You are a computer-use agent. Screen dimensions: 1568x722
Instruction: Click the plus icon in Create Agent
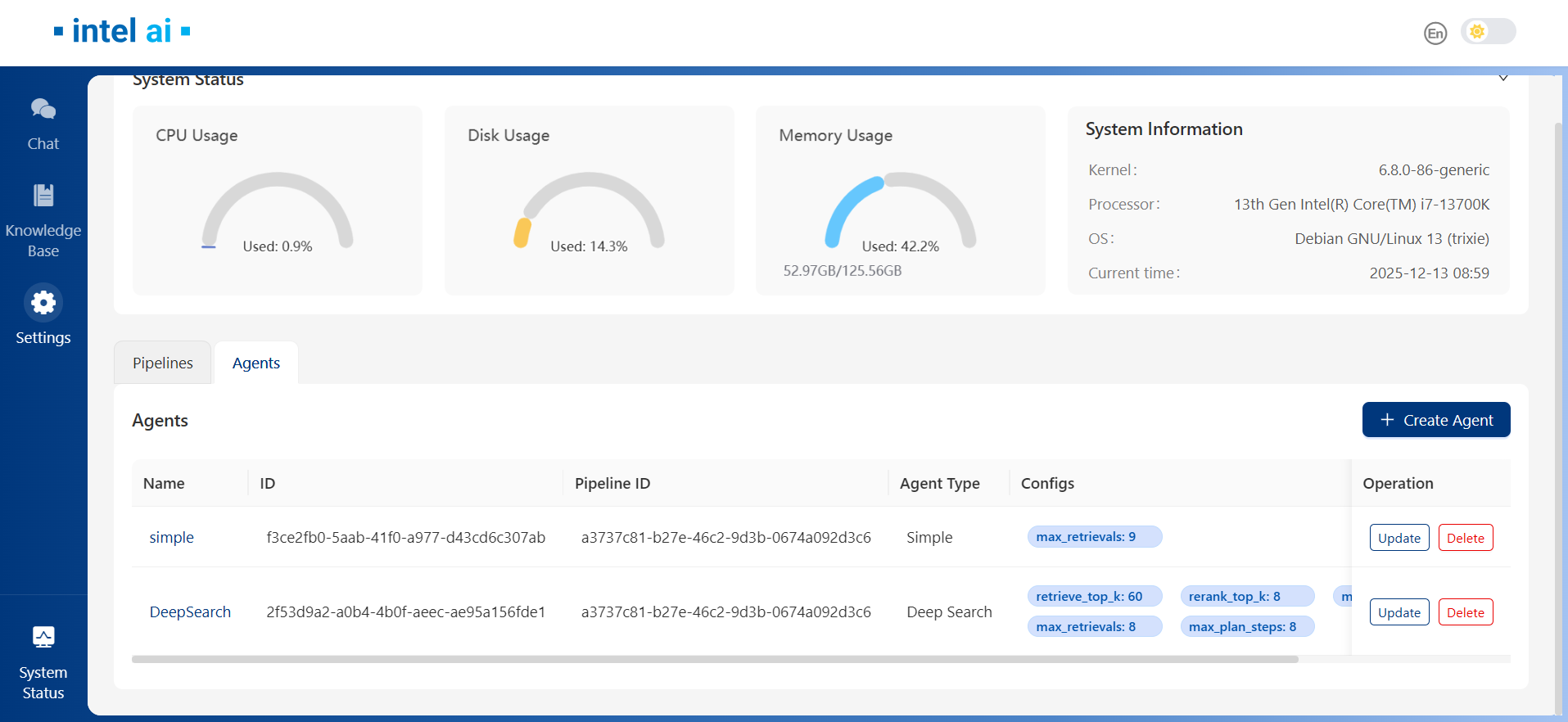1387,420
